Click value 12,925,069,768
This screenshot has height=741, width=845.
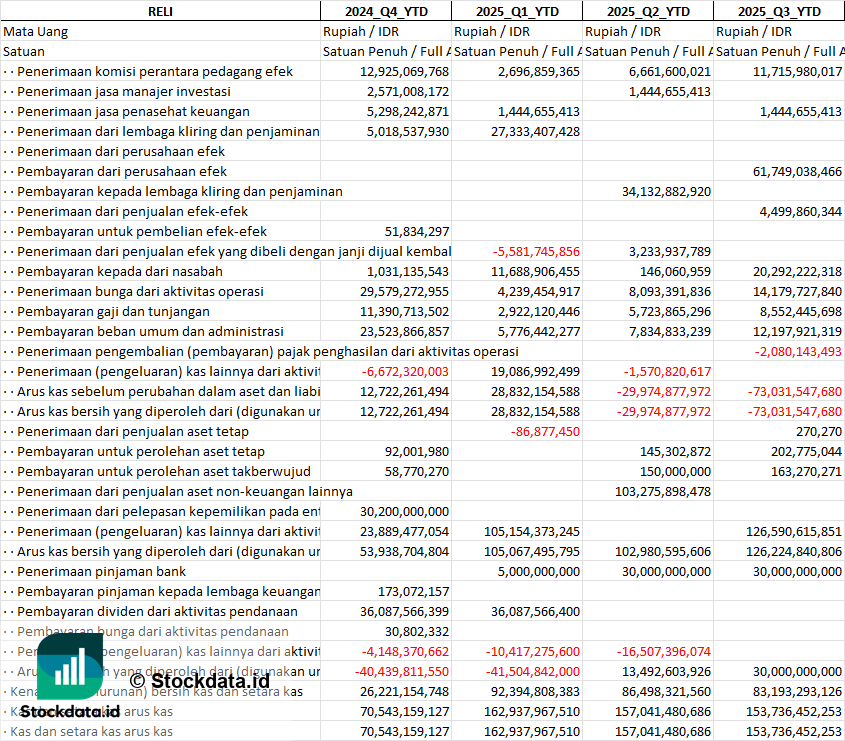[x=404, y=72]
